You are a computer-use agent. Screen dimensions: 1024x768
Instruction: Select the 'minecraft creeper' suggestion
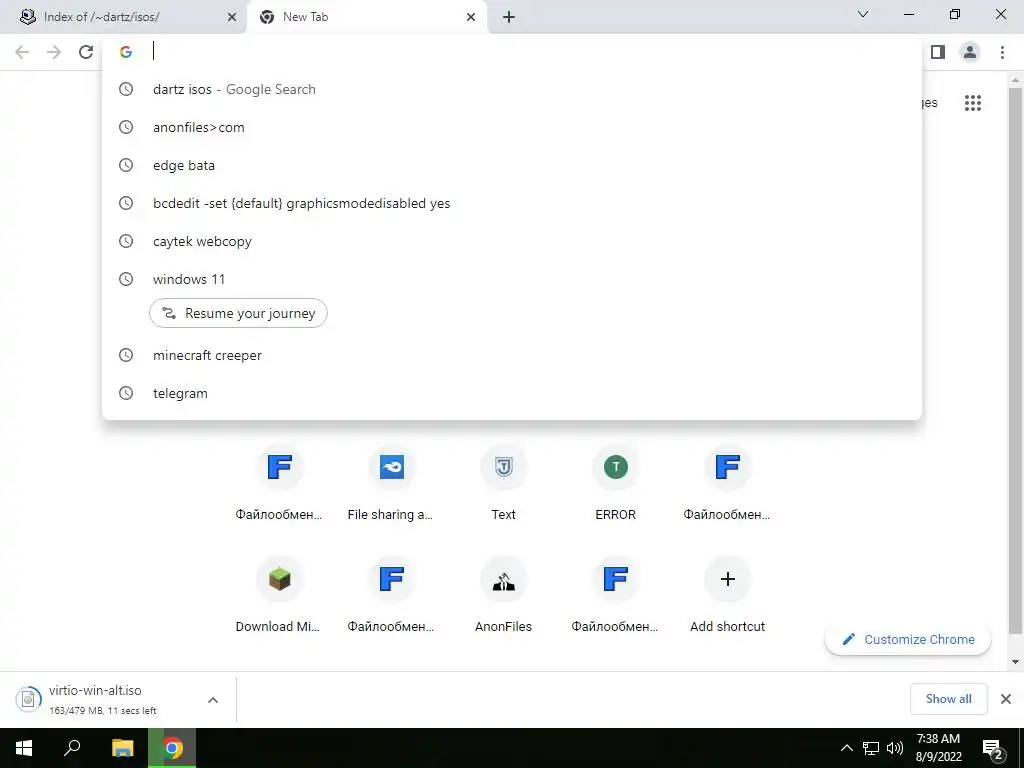512,355
